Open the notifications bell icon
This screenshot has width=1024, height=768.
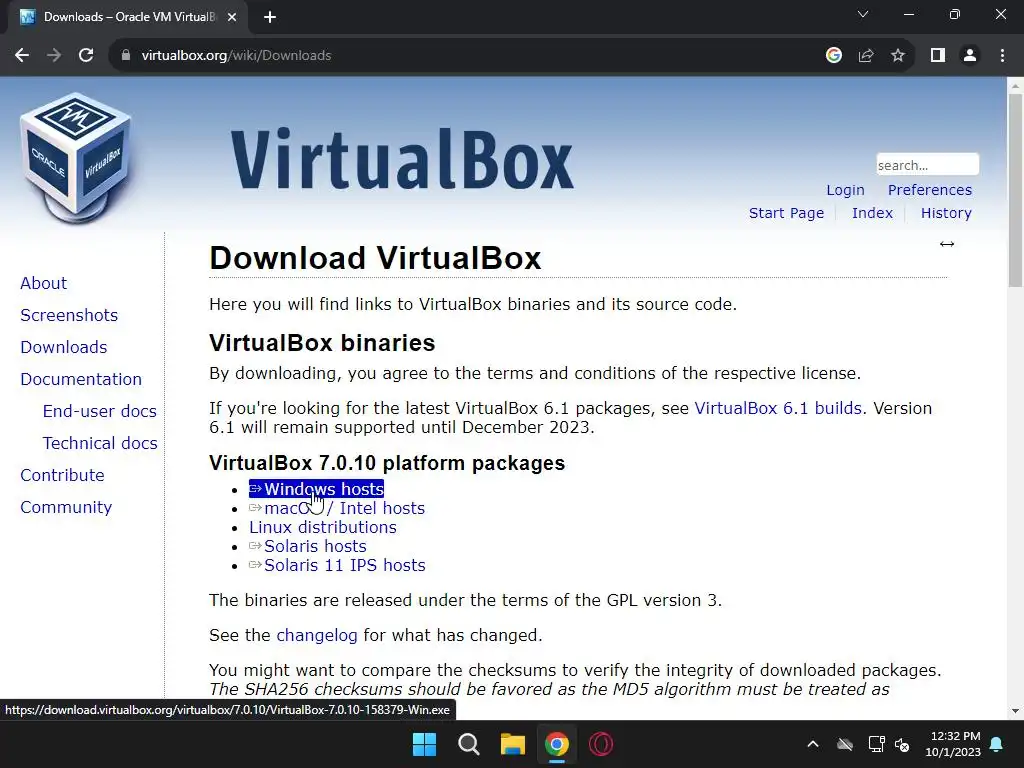pyautogui.click(x=997, y=744)
